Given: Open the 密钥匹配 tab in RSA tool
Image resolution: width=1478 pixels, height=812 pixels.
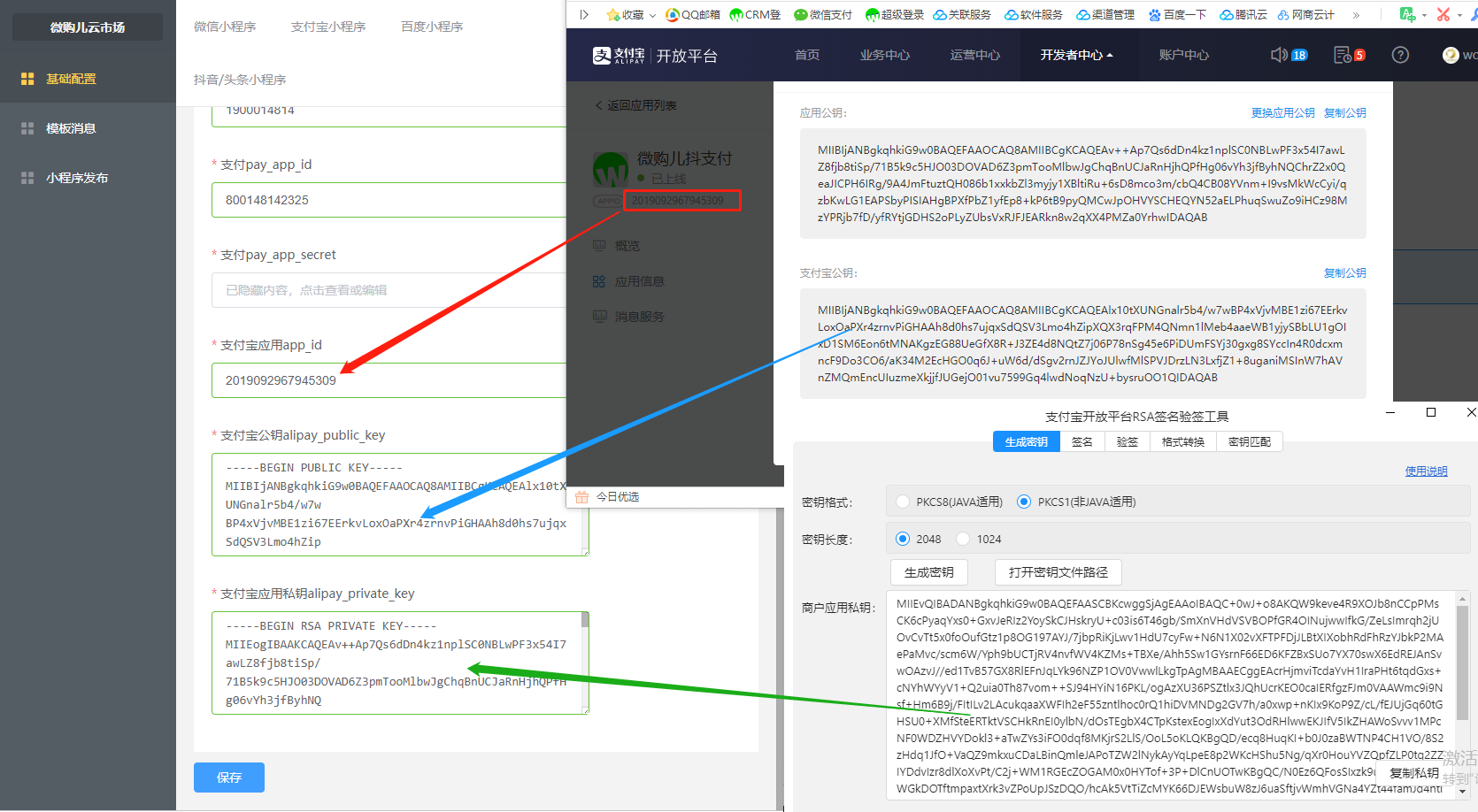Looking at the screenshot, I should point(1250,441).
